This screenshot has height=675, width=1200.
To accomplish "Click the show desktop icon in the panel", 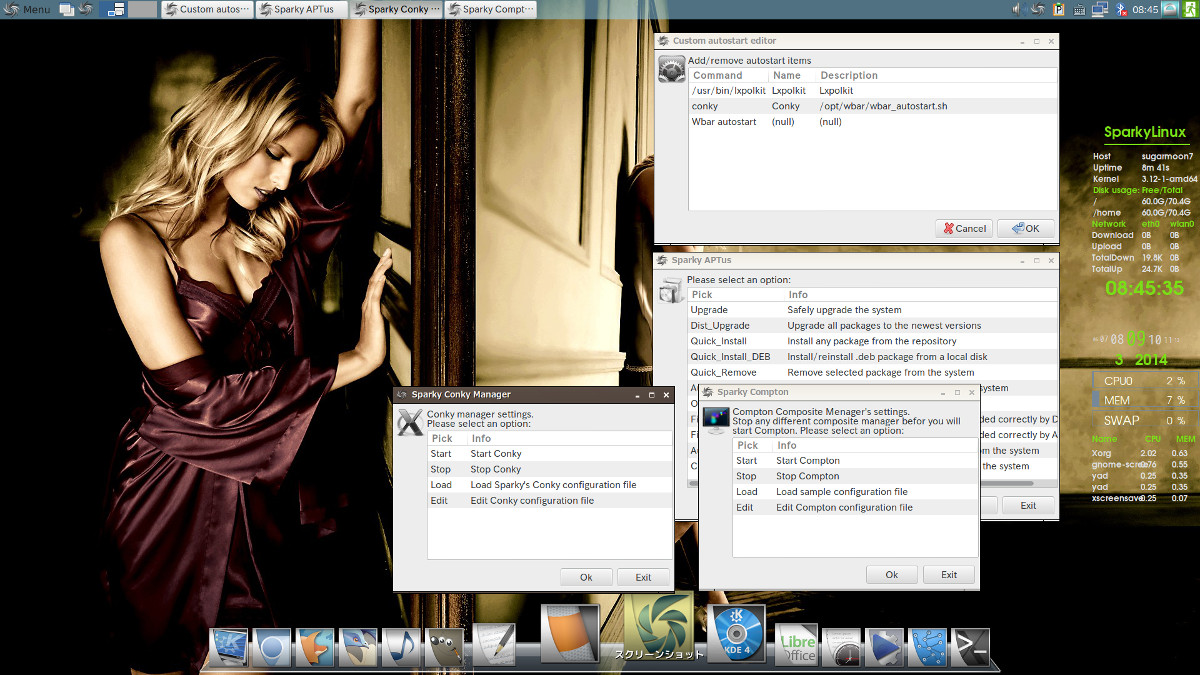I will coord(67,9).
